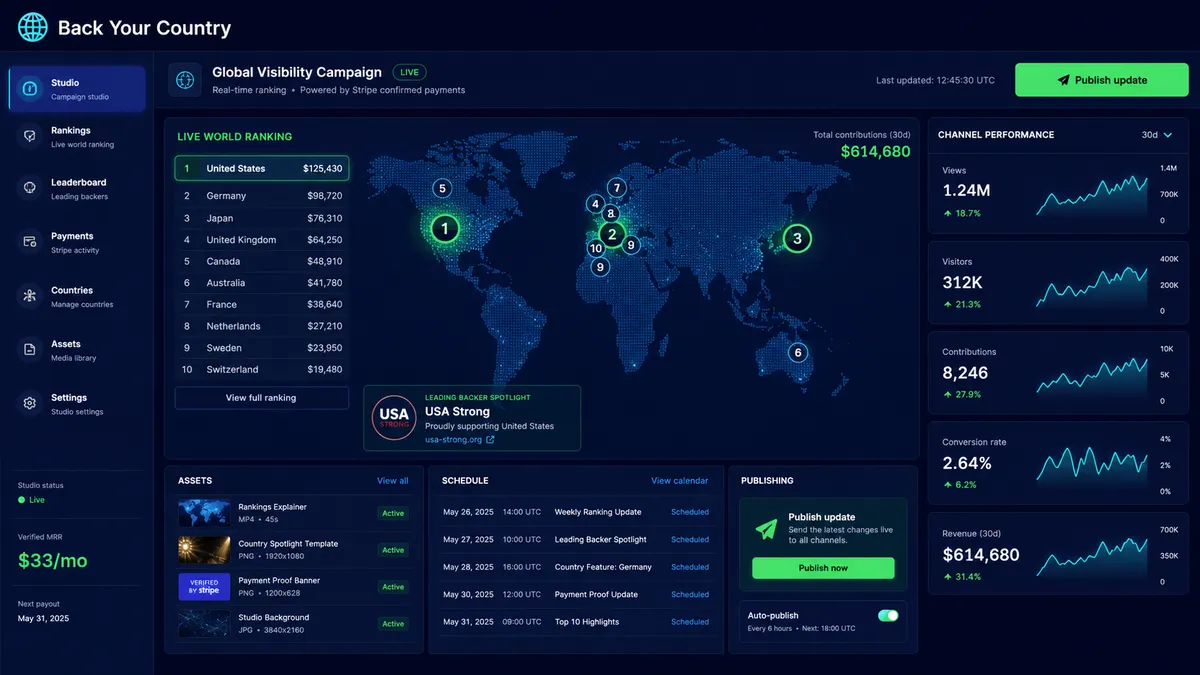The width and height of the screenshot is (1200, 675).
Task: Click View all link in Assets
Action: click(392, 481)
